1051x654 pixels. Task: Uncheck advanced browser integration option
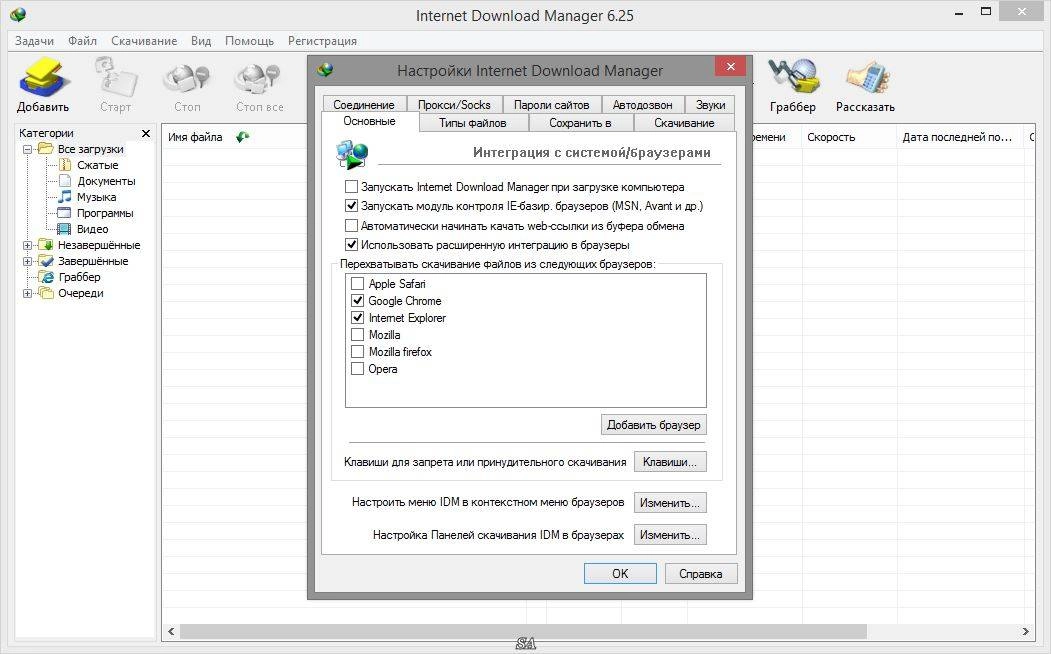click(x=351, y=245)
